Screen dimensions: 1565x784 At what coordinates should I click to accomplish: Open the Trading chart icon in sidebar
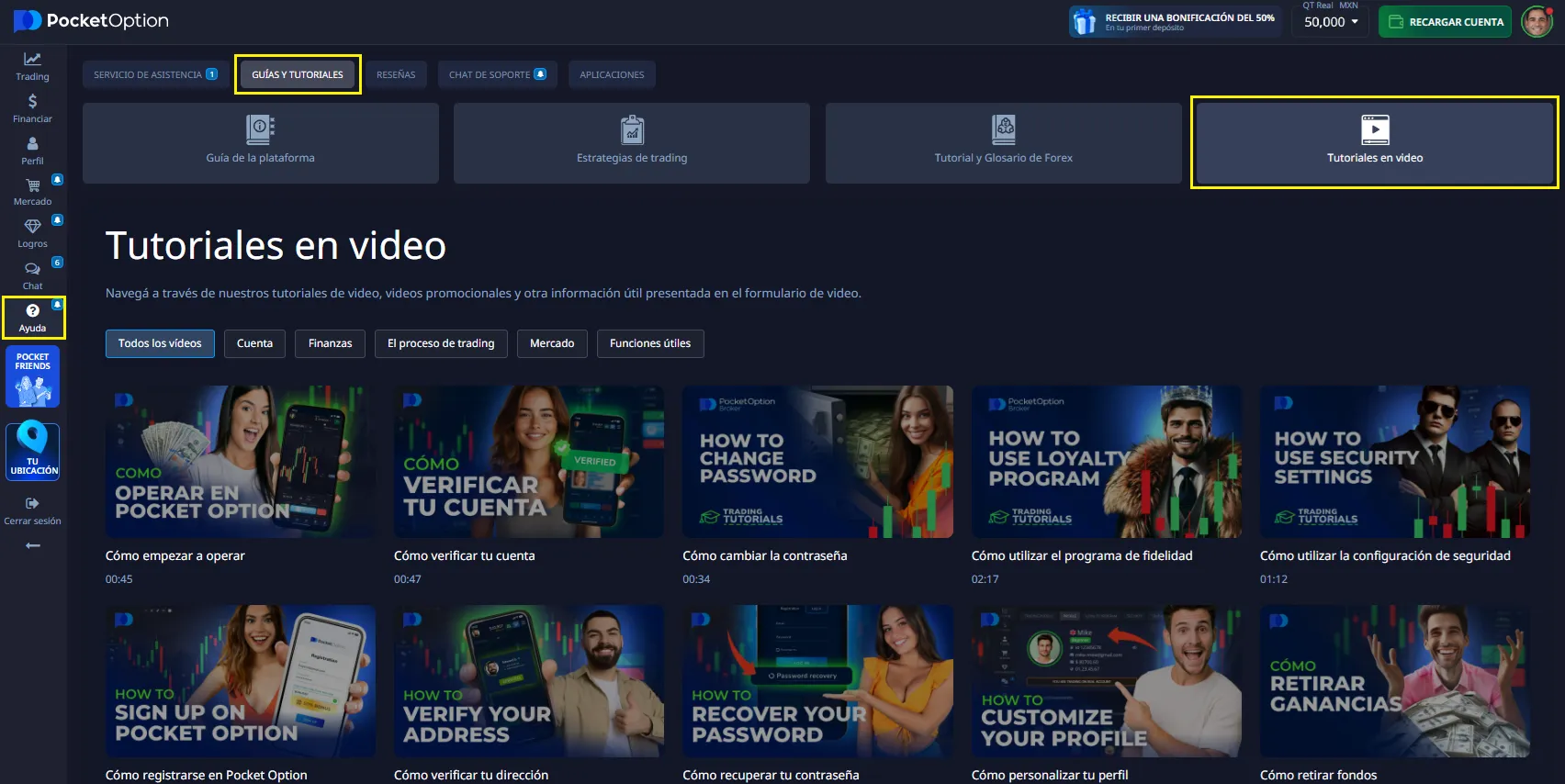pos(32,59)
